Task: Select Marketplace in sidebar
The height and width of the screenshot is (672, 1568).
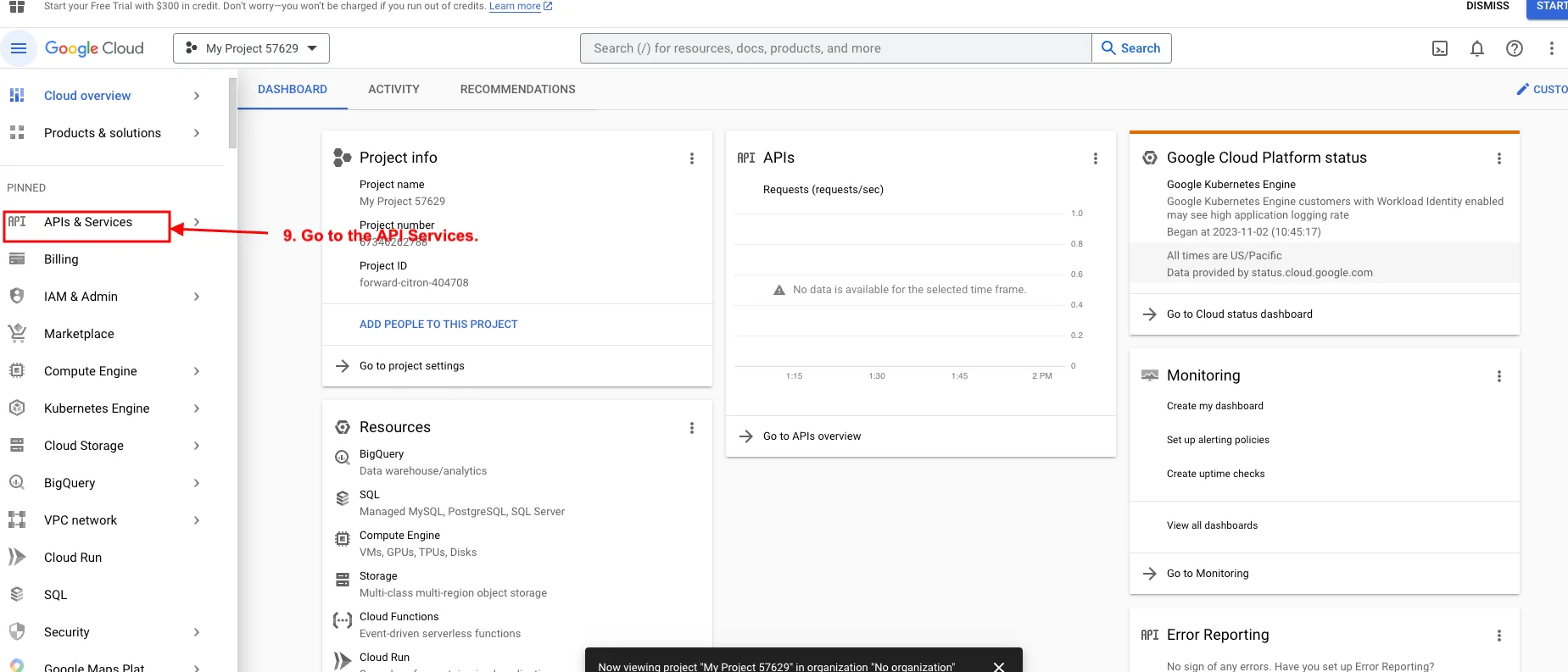Action: [x=79, y=334]
